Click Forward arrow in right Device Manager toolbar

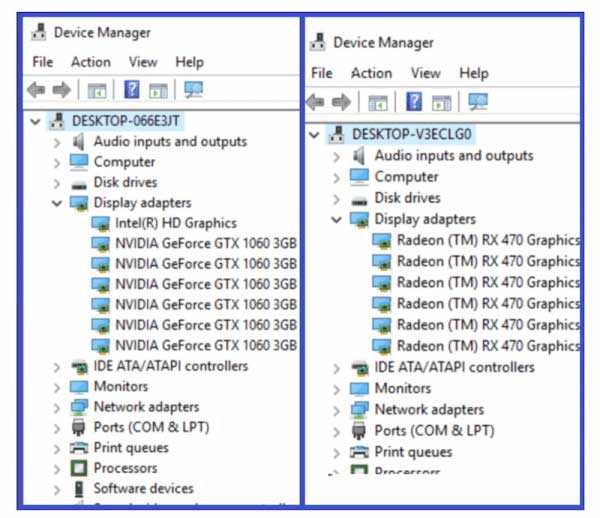point(341,102)
